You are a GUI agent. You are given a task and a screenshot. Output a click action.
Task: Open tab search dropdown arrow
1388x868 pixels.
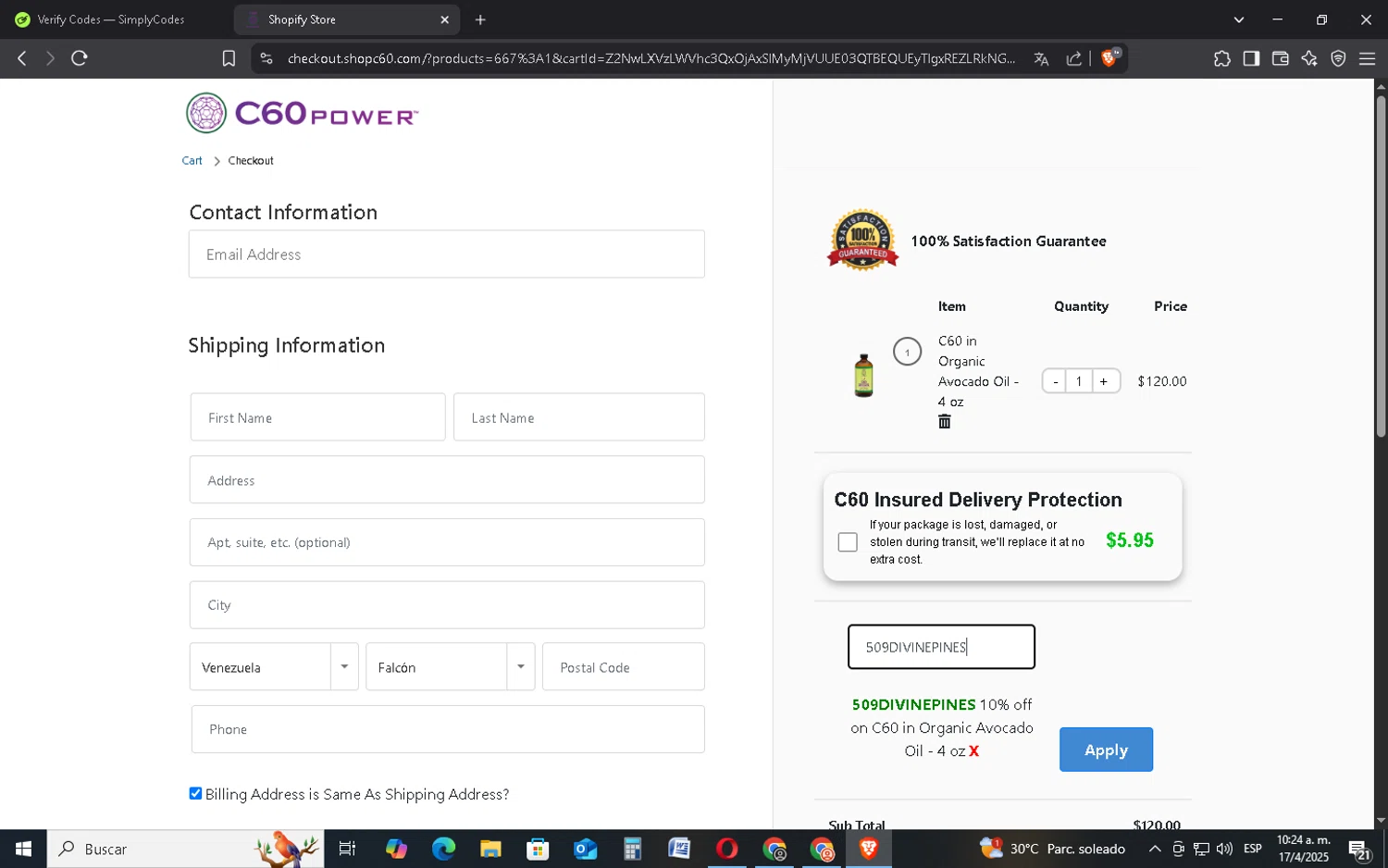[1239, 19]
